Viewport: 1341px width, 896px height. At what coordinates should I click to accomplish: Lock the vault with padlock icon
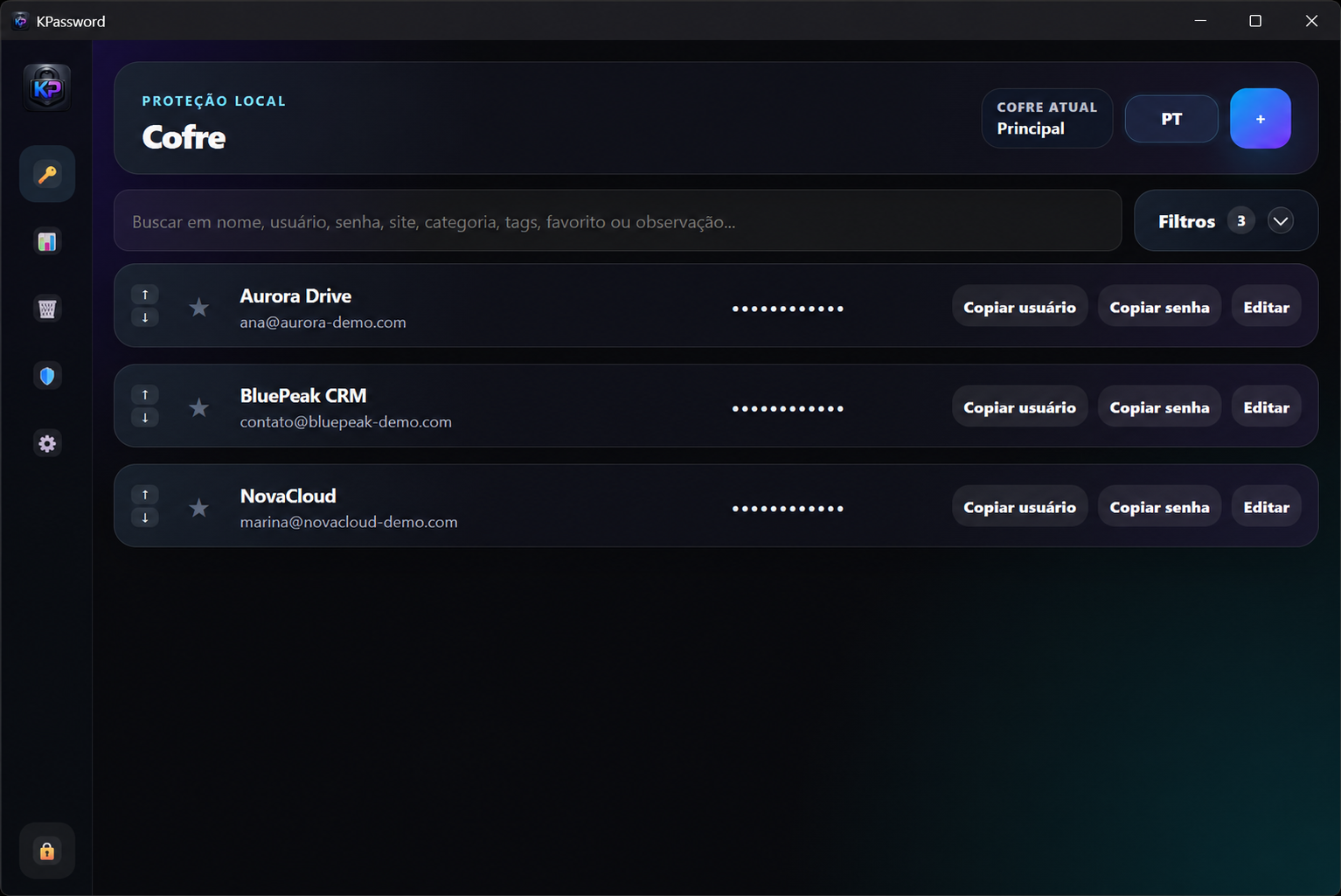click(x=47, y=851)
